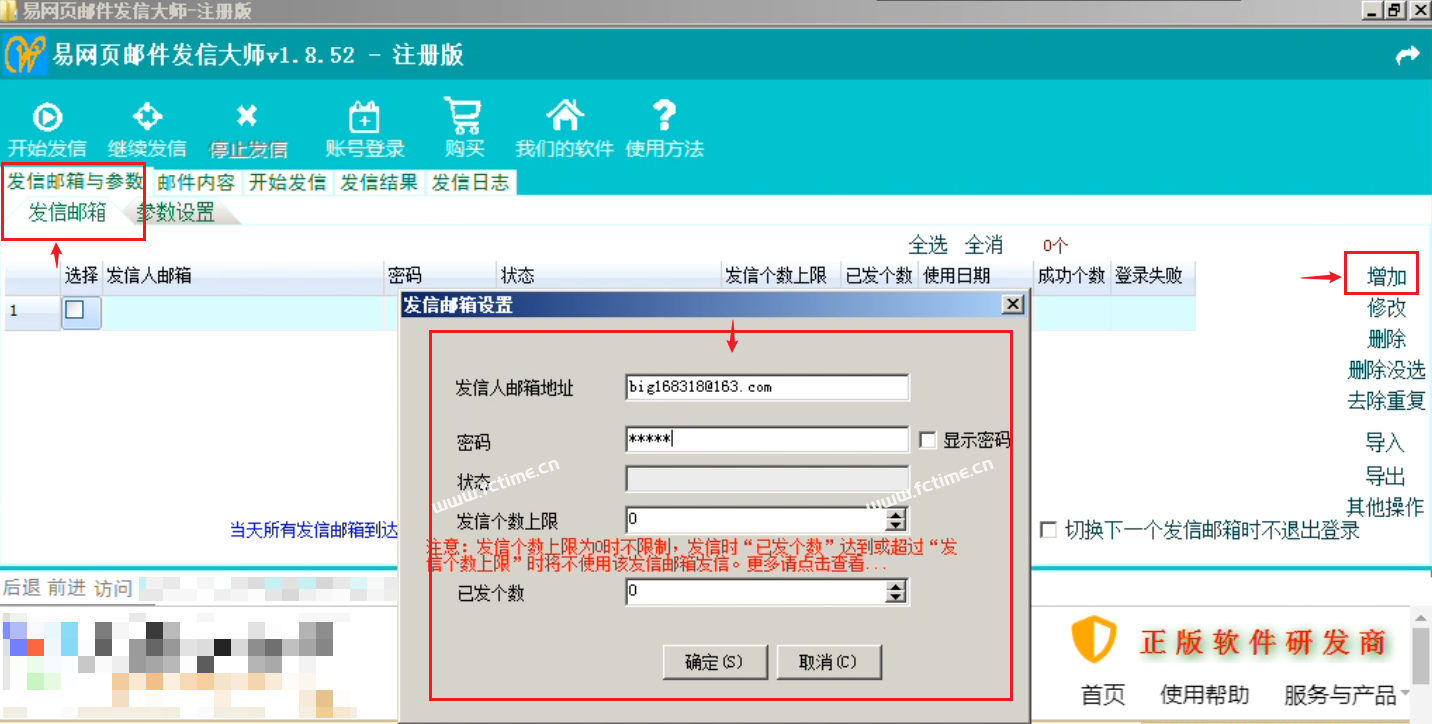Click the 密码 password field

(x=767, y=439)
